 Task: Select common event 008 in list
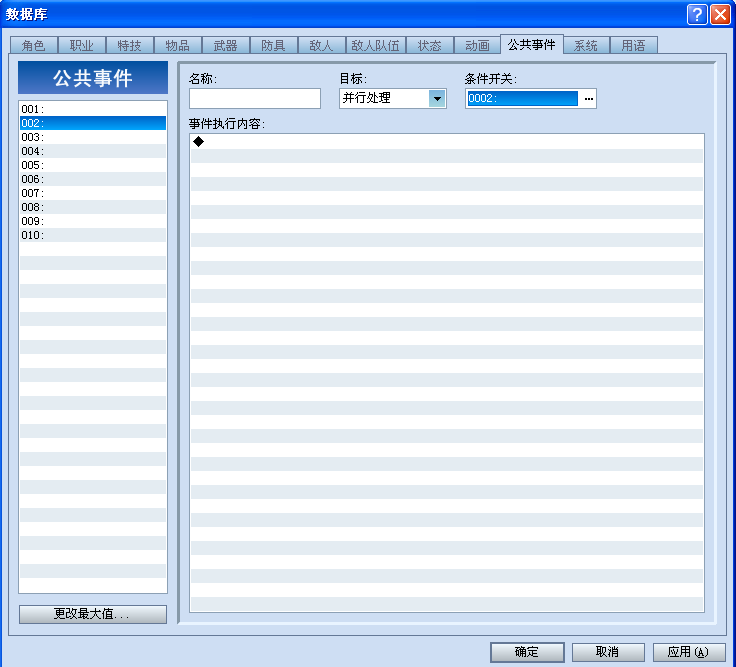93,207
